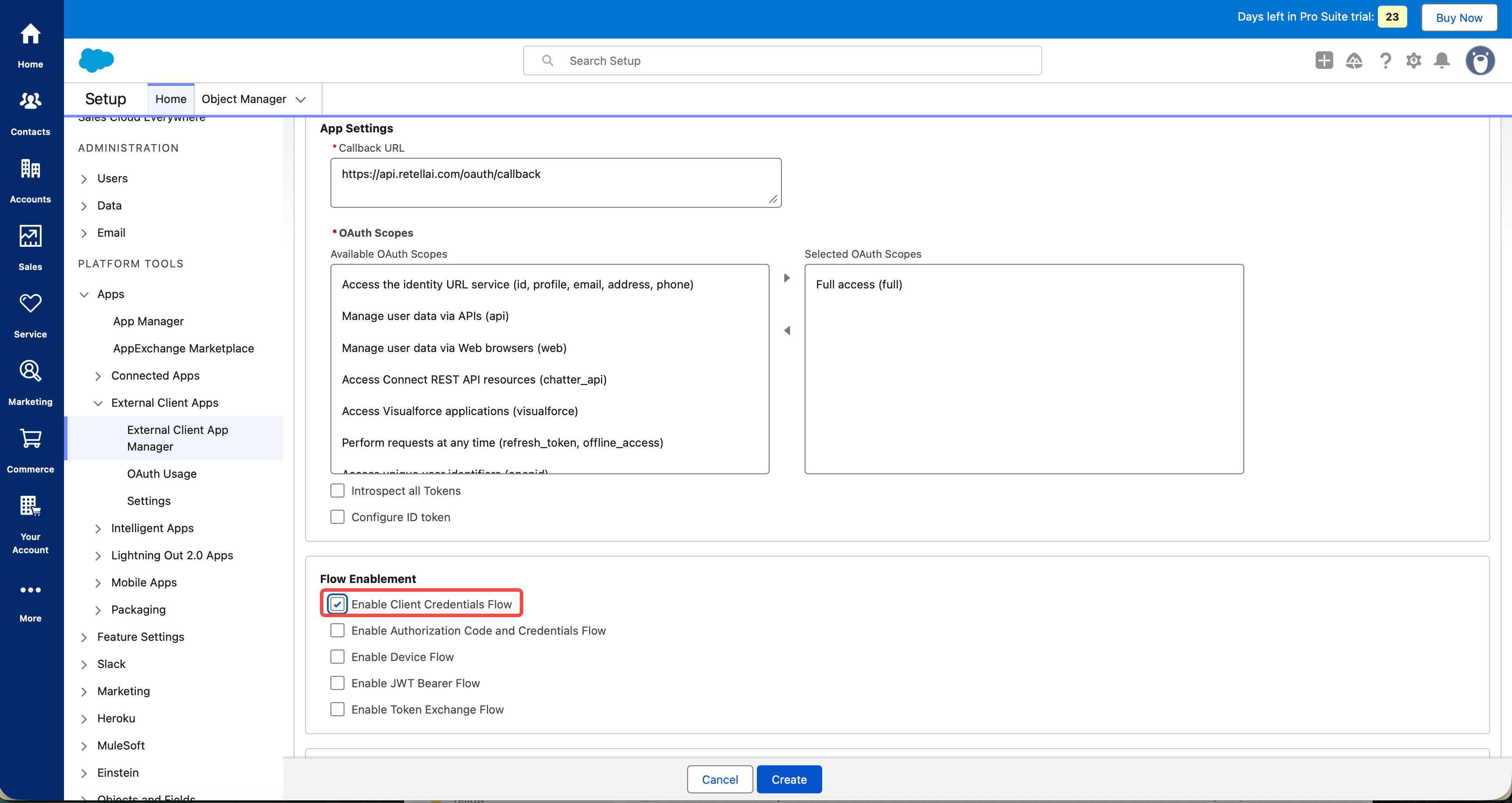
Task: Open Contacts in the left rail
Action: [31, 113]
